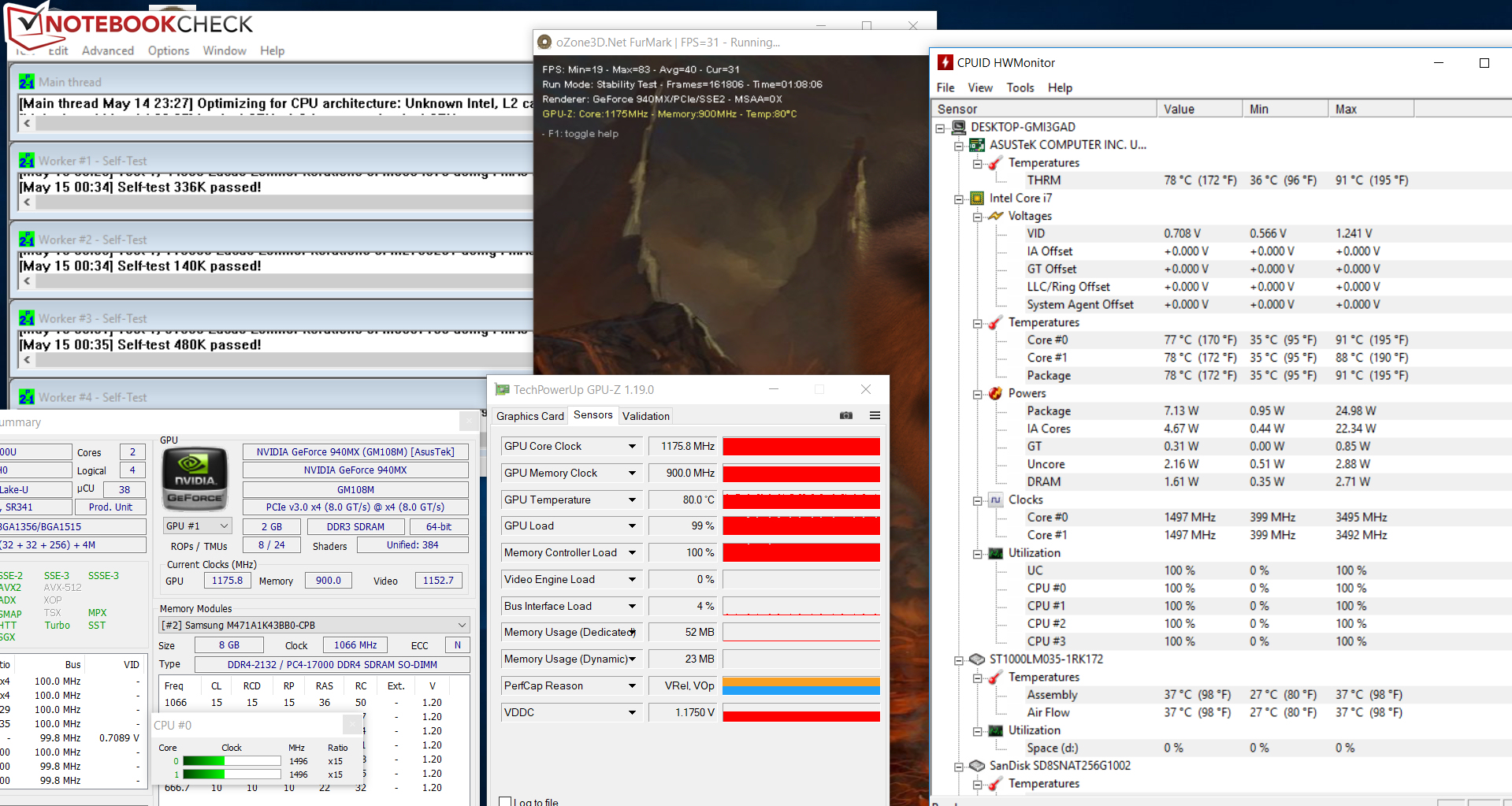The width and height of the screenshot is (1512, 806).
Task: Click the Unified: 384 Shaders field
Action: pos(412,545)
